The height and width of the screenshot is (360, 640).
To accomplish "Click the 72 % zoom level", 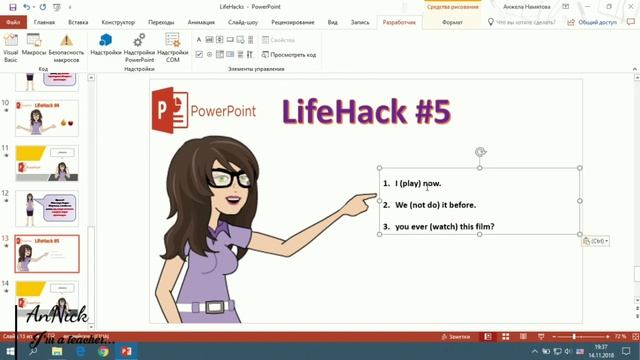I will 620,337.
